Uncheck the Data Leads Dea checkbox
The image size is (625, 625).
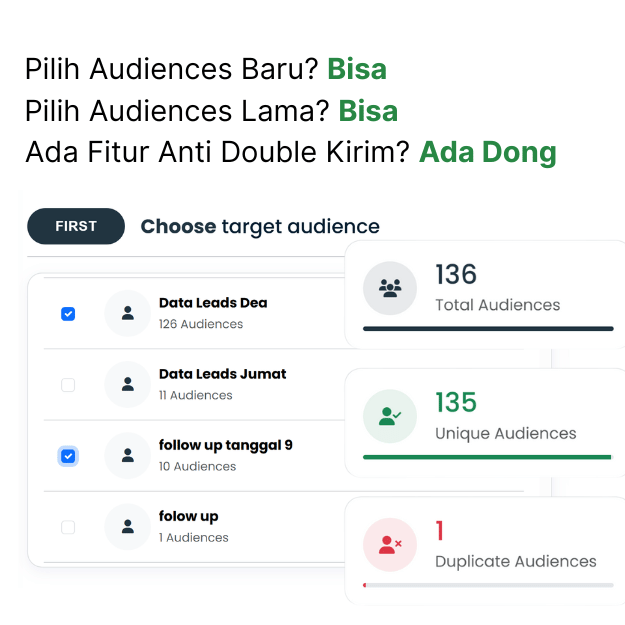click(68, 314)
